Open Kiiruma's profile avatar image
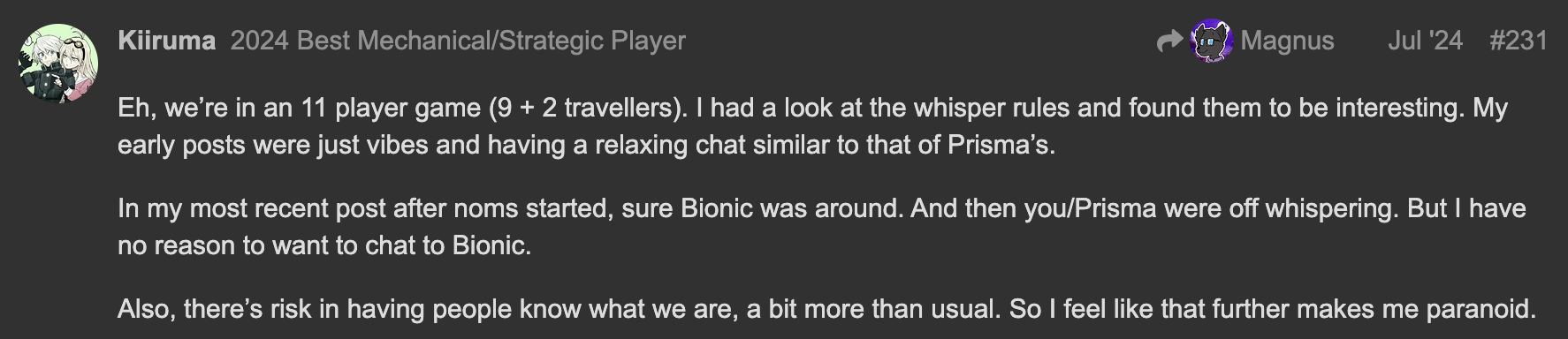This screenshot has width=1568, height=339. point(57,64)
